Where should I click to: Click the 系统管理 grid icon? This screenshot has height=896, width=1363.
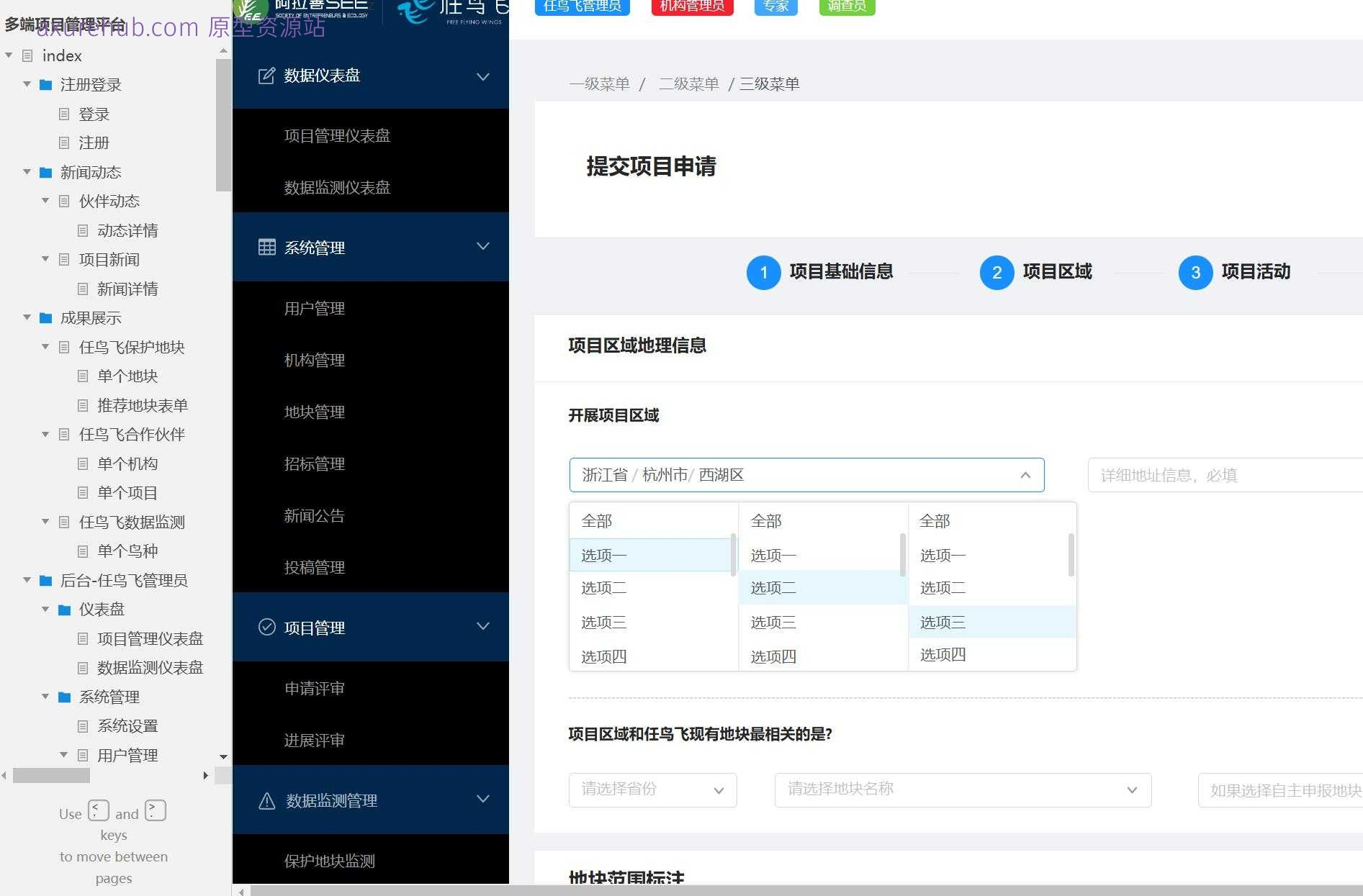coord(266,247)
